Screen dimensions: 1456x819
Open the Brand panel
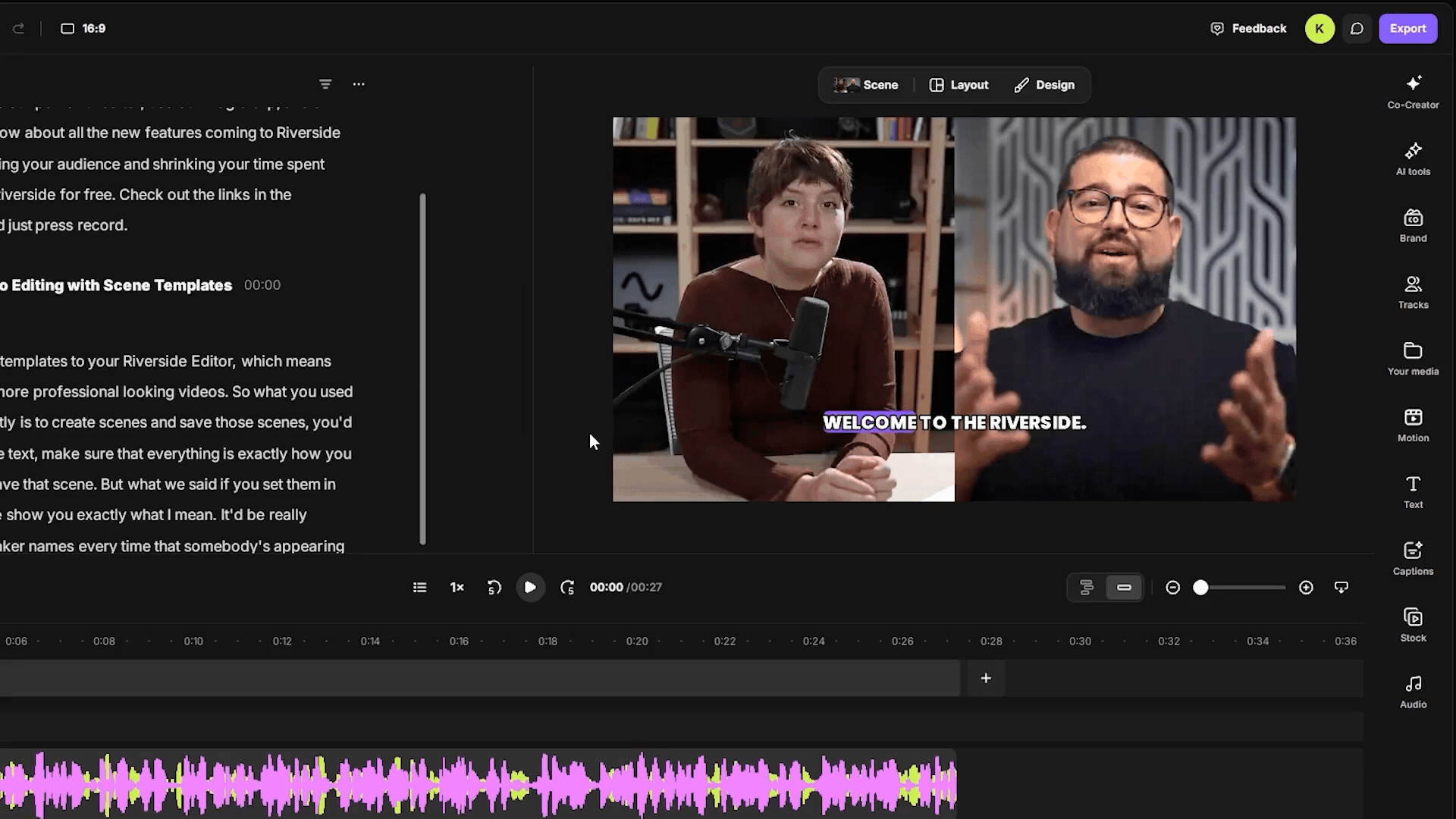tap(1413, 226)
